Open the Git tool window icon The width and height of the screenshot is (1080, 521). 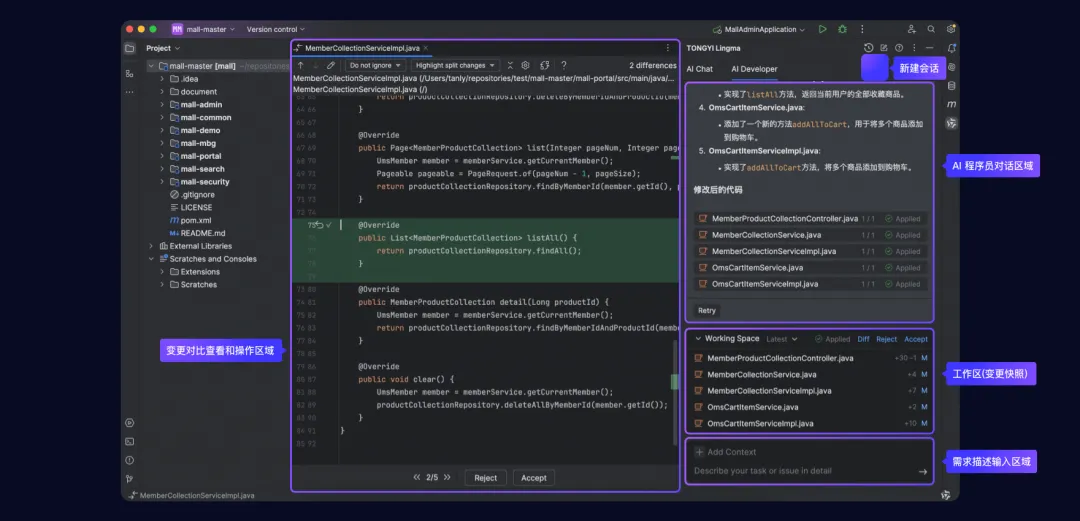click(129, 478)
